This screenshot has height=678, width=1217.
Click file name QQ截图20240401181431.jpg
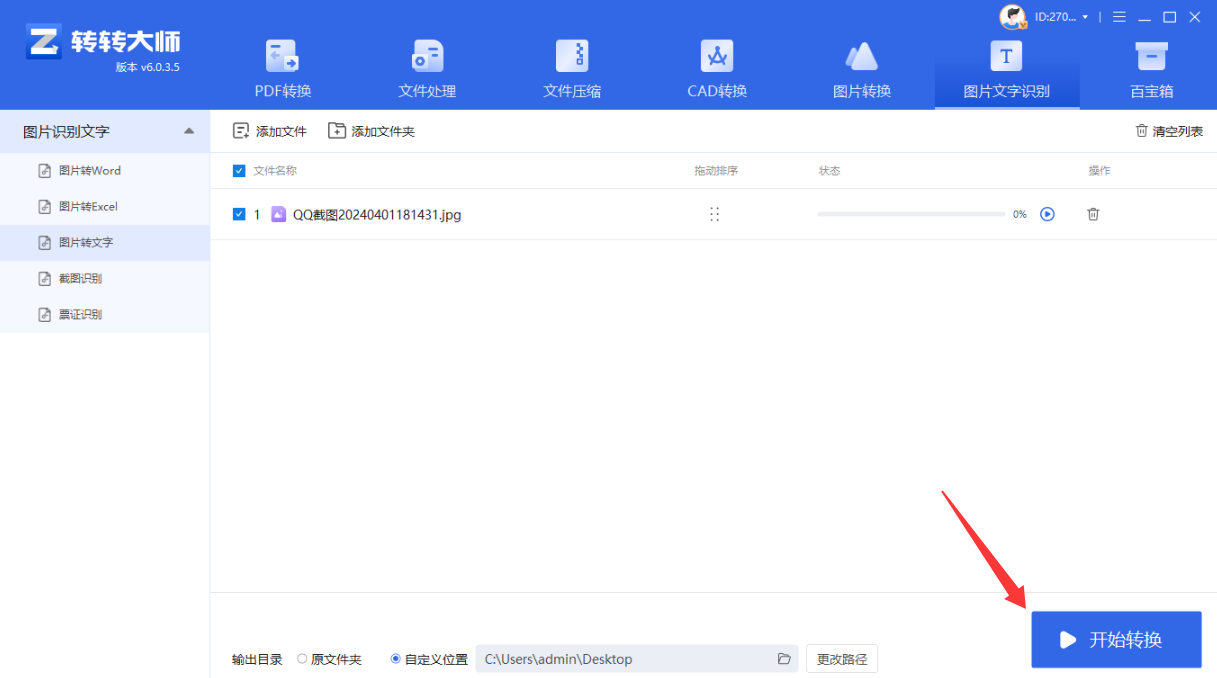point(377,214)
